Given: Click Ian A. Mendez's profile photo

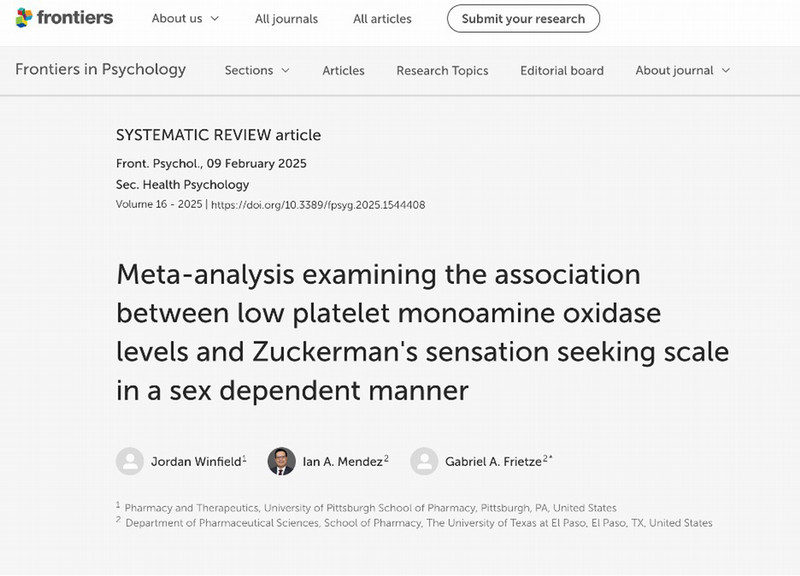Looking at the screenshot, I should pyautogui.click(x=281, y=461).
